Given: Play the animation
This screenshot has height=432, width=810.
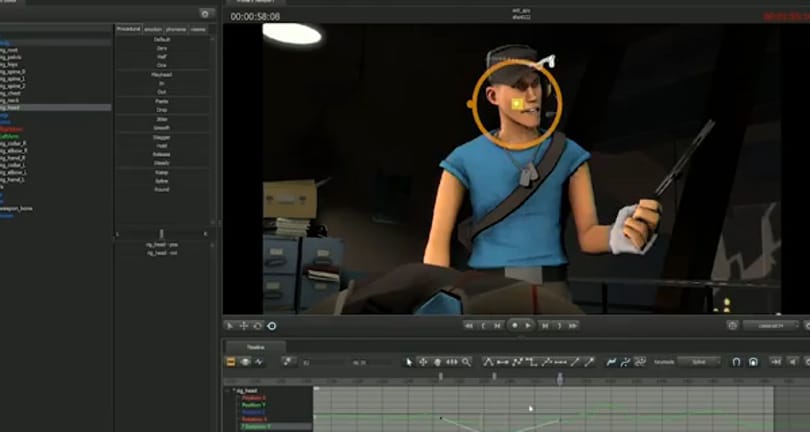Looking at the screenshot, I should 528,325.
